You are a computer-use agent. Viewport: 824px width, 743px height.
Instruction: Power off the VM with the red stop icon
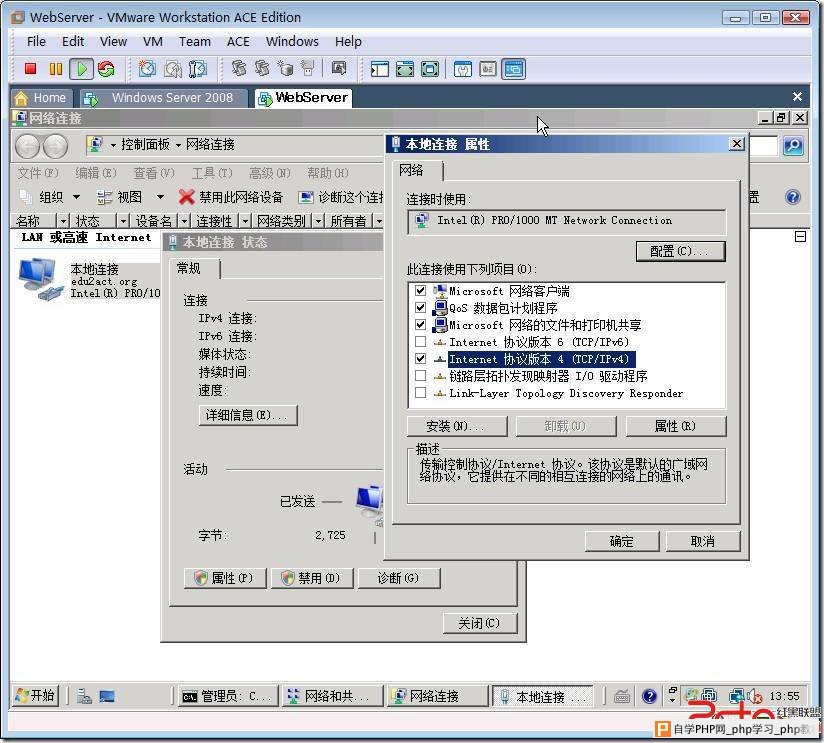[30, 69]
